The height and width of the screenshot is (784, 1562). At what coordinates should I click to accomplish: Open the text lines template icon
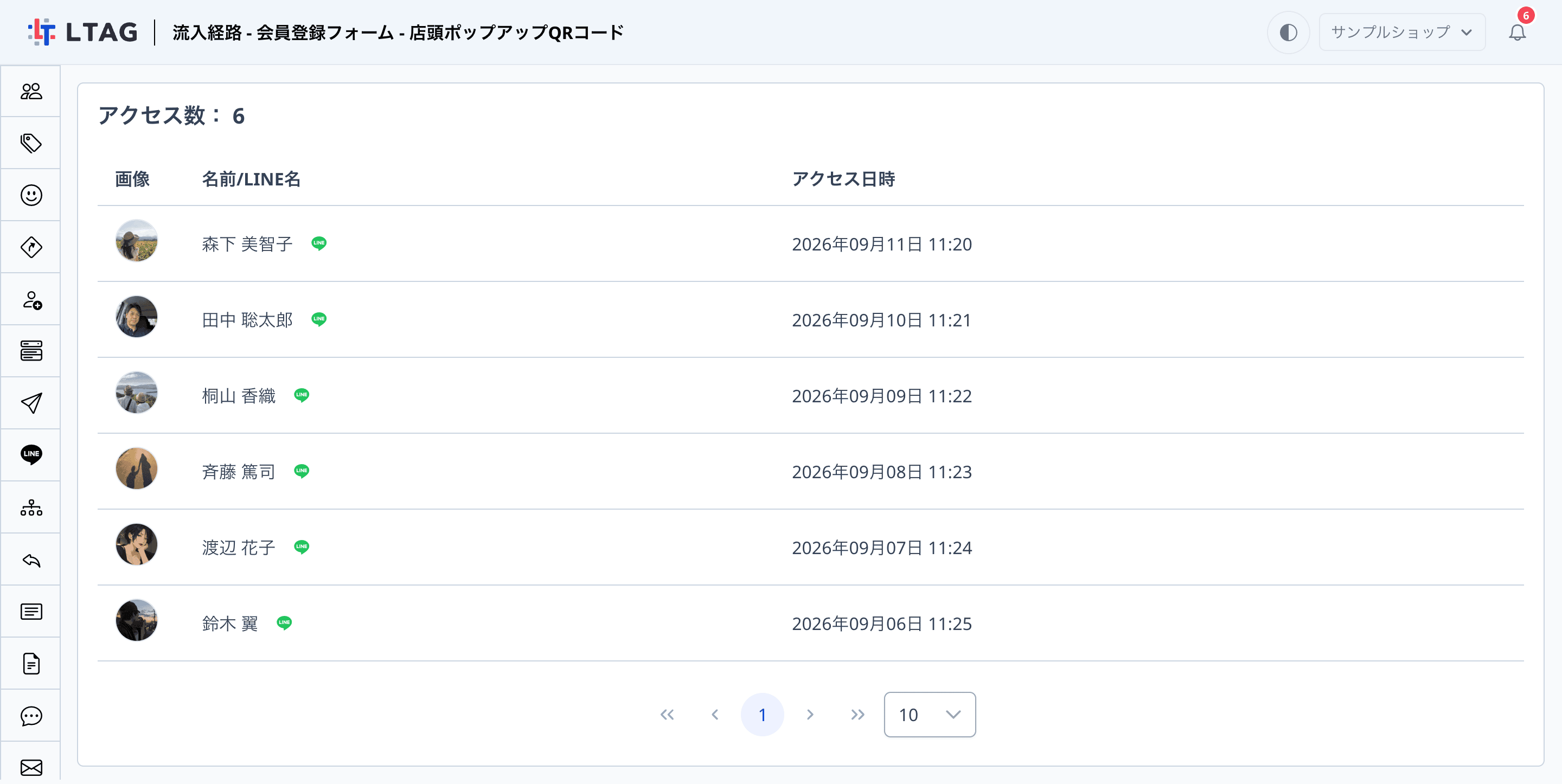(31, 611)
